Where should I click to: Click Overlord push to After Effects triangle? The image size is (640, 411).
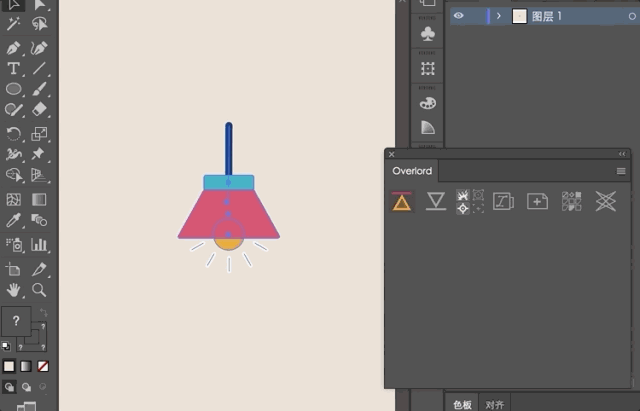point(402,202)
